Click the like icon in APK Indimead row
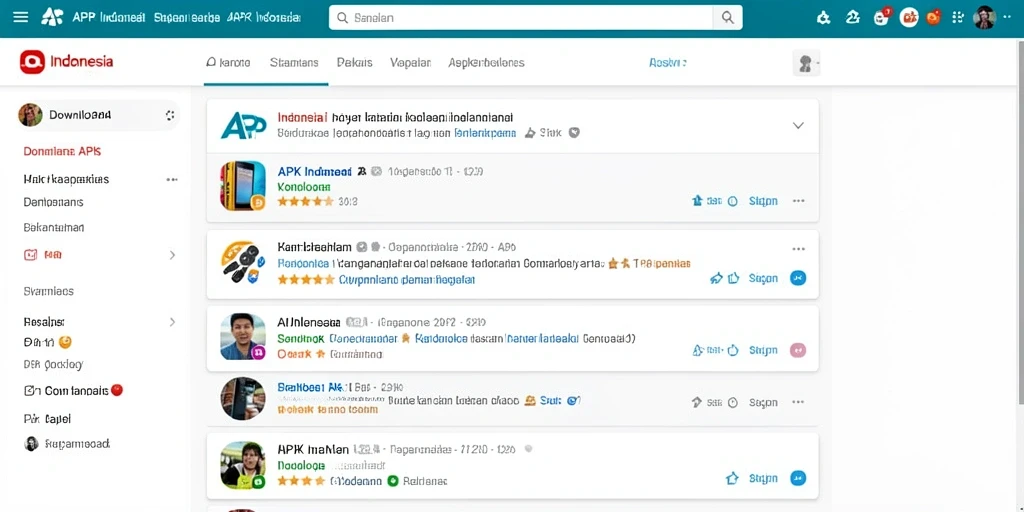The image size is (1024, 512). (697, 201)
